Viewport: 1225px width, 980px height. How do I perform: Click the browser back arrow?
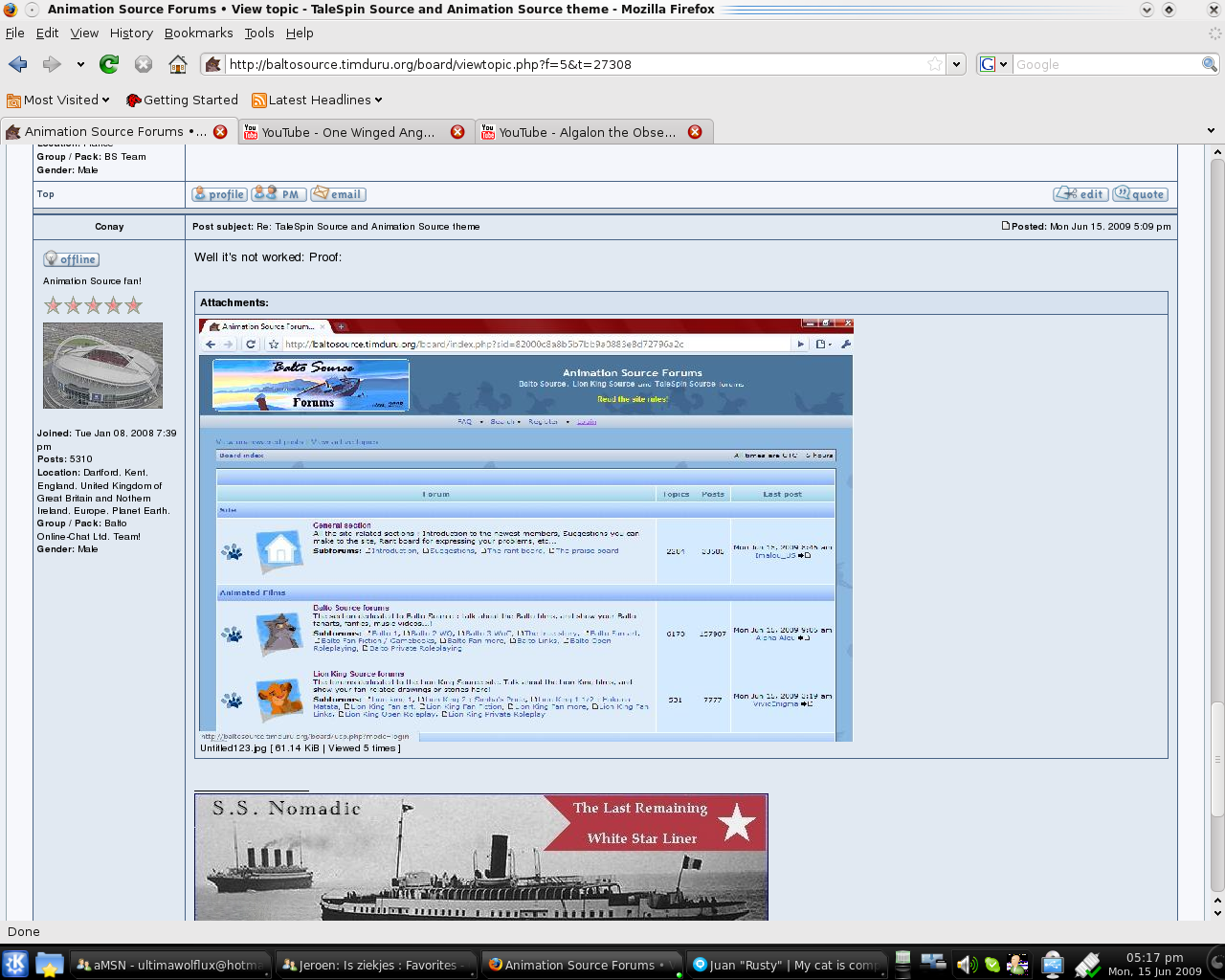point(18,64)
